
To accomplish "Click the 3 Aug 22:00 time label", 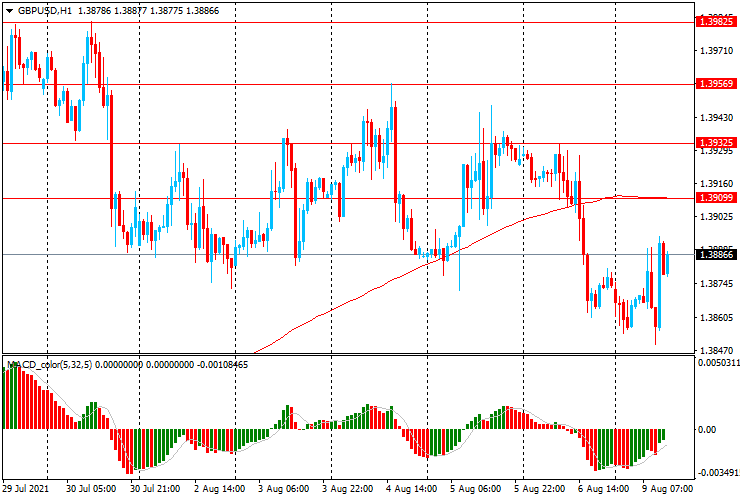I will tap(347, 488).
